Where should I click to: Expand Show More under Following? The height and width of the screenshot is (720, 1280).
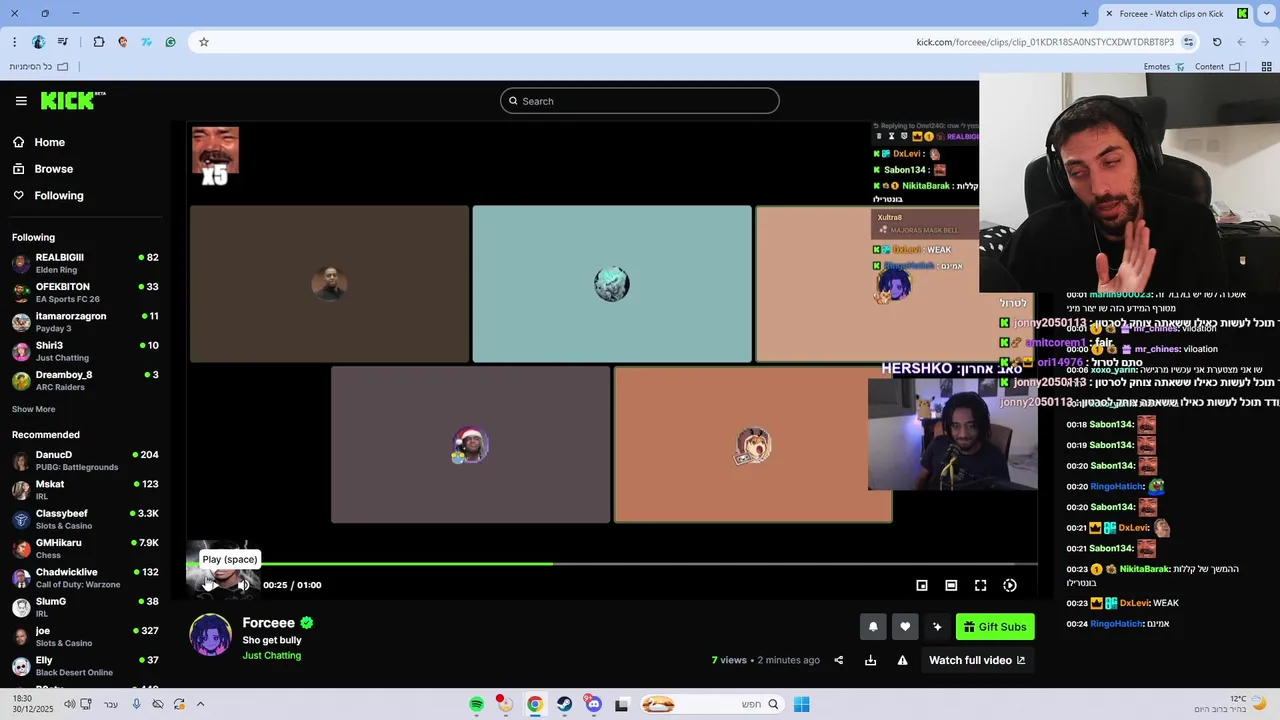pyautogui.click(x=34, y=409)
